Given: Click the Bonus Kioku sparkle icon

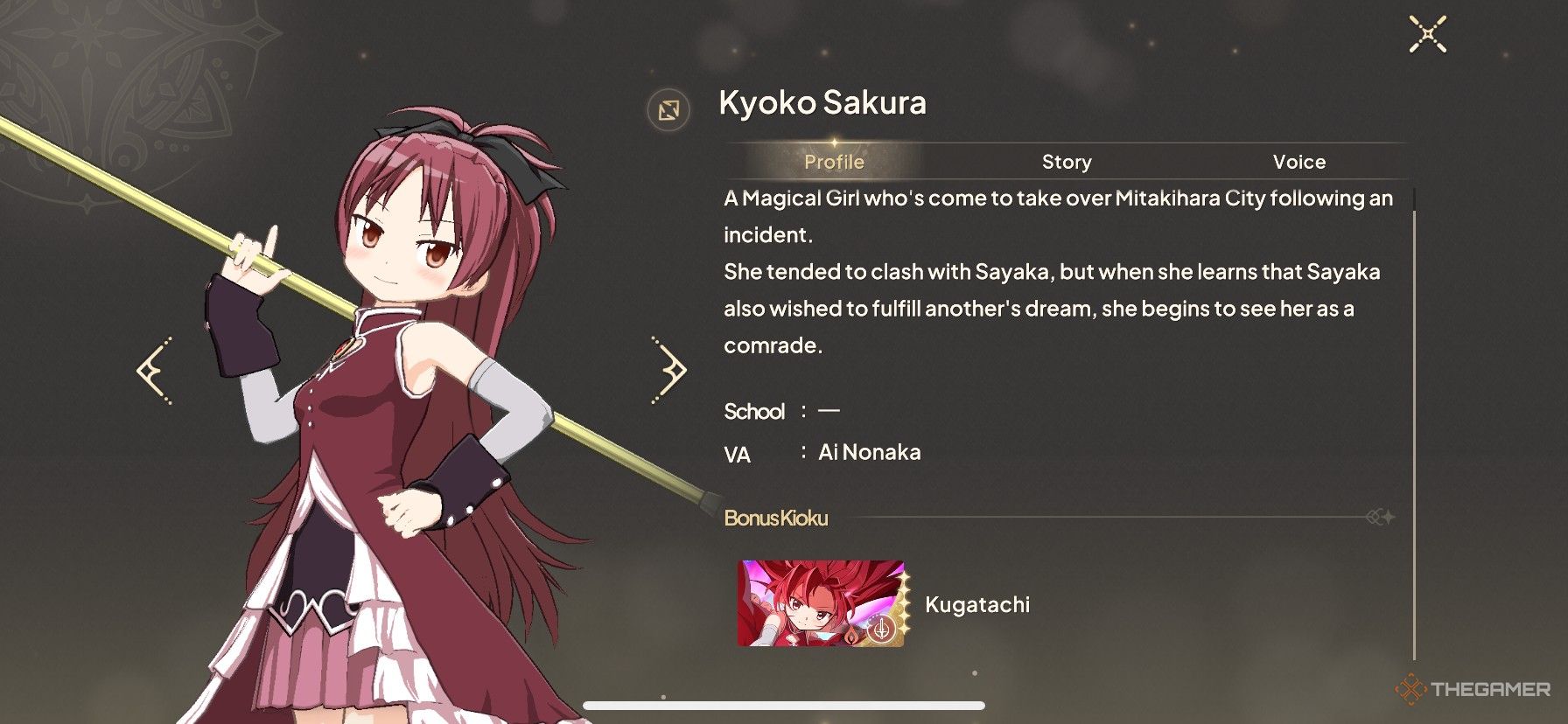Looking at the screenshot, I should click(1380, 518).
